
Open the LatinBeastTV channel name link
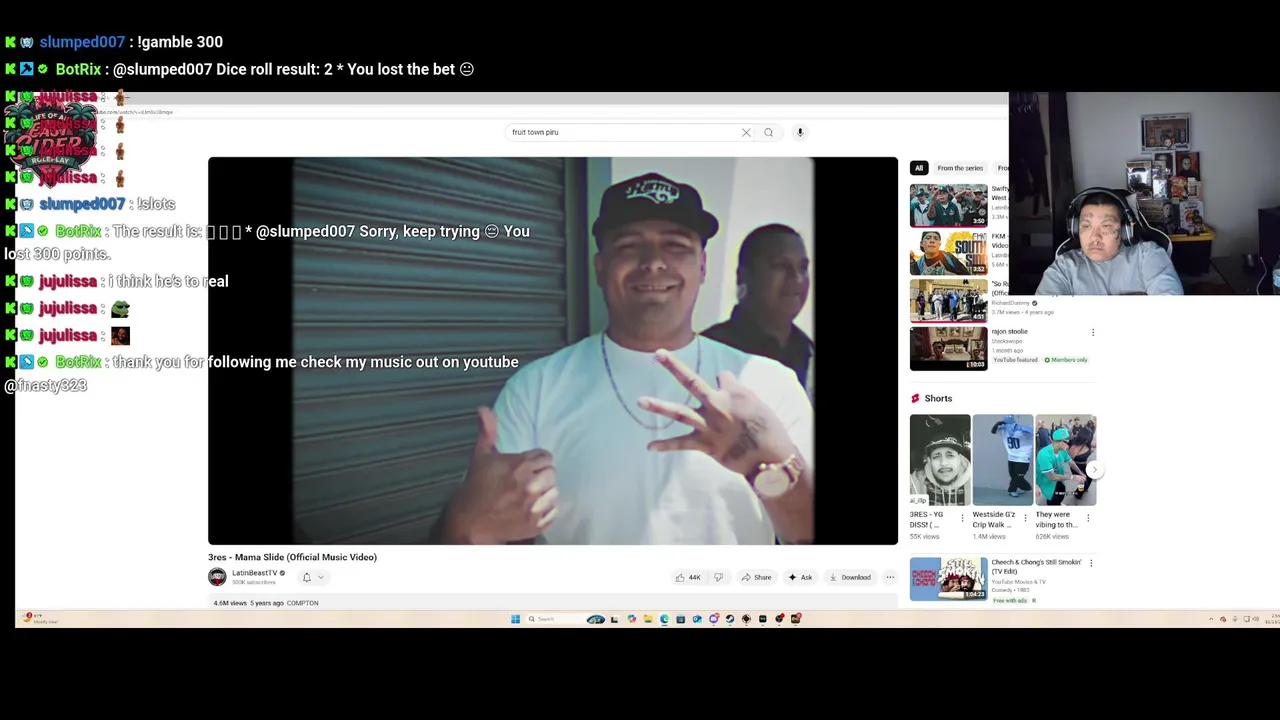pos(254,573)
